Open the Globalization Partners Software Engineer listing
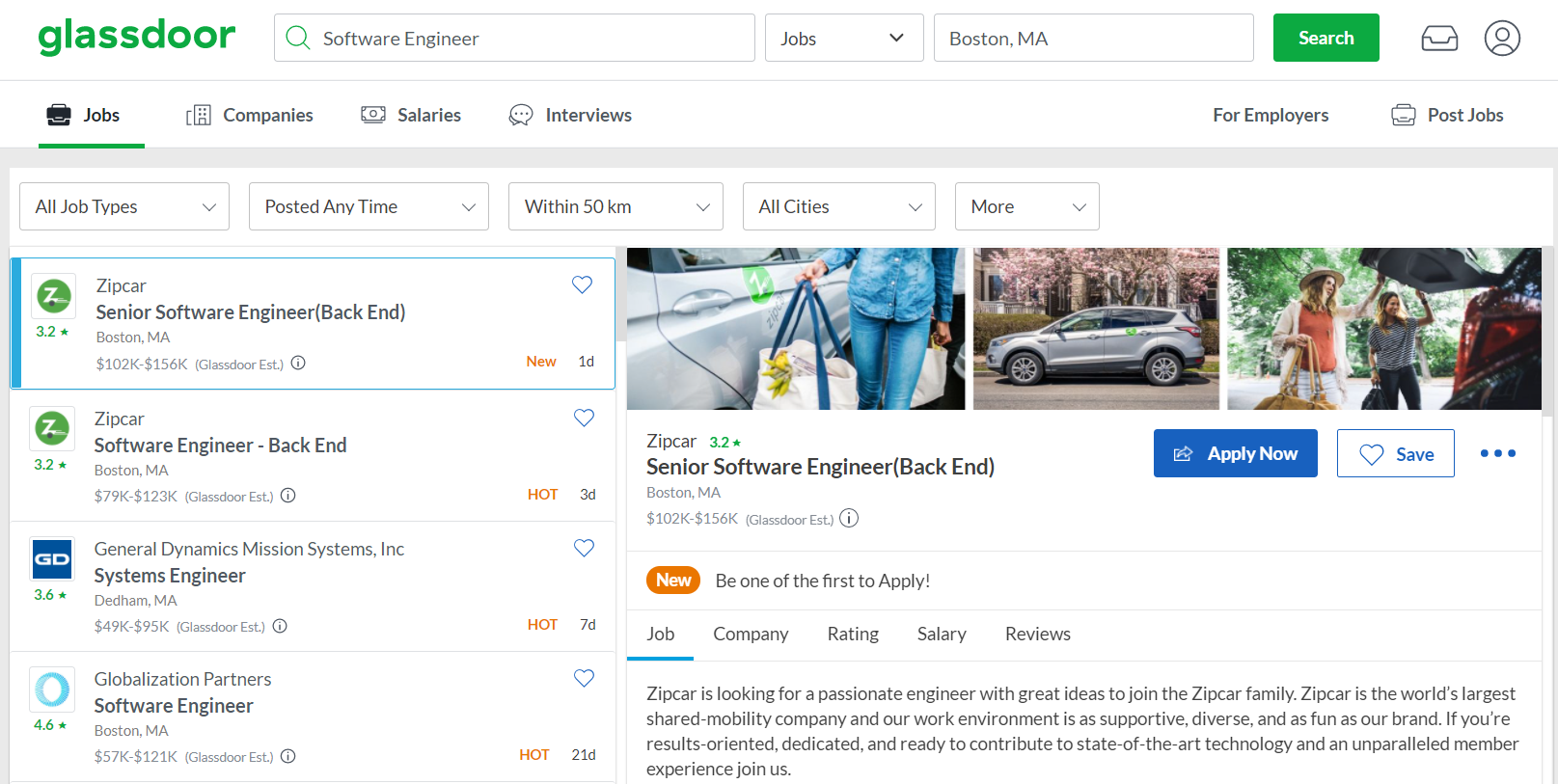This screenshot has height=784, width=1558. pos(174,705)
